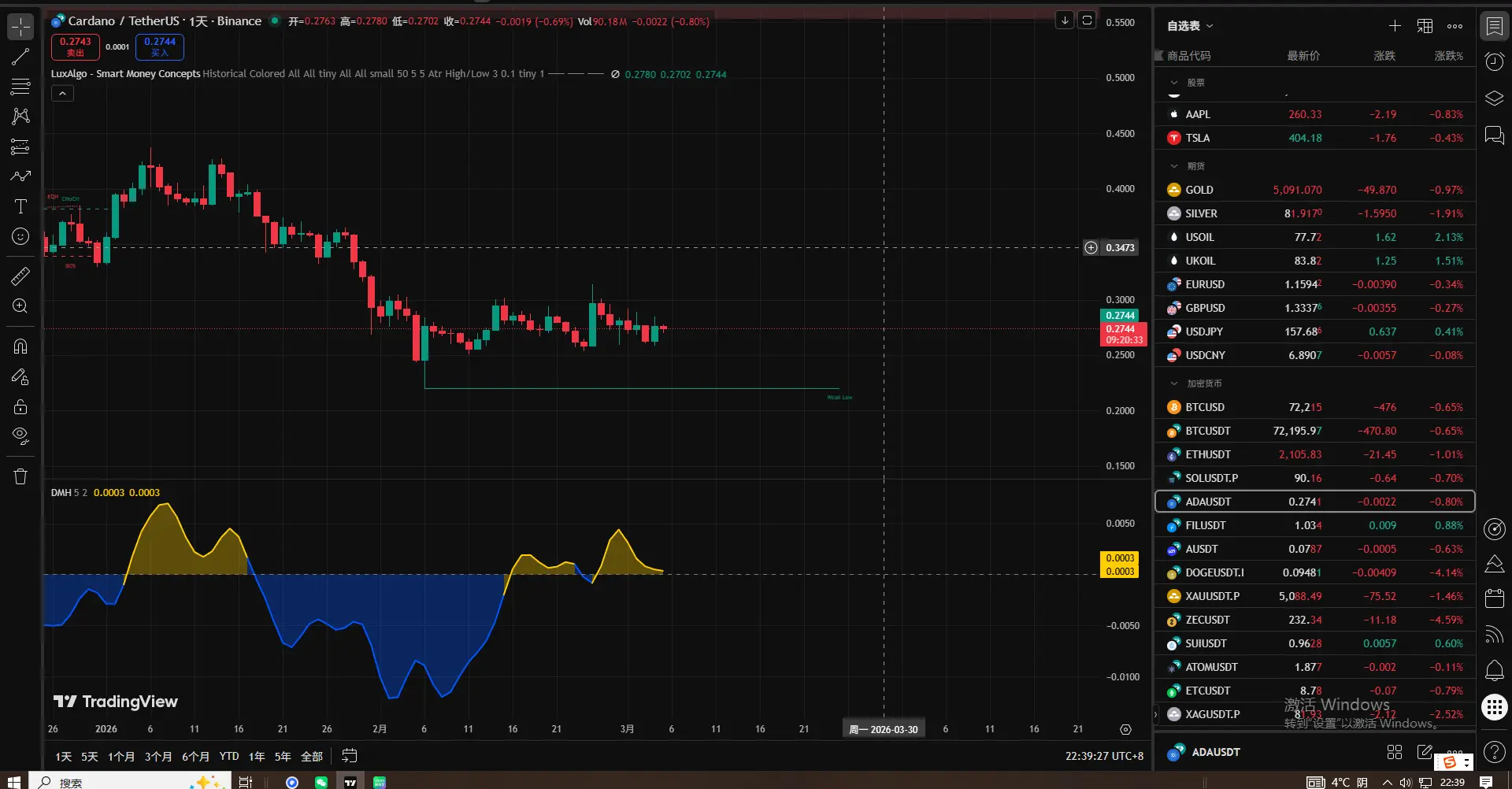The width and height of the screenshot is (1512, 789).
Task: Click the pane move-down arrow button
Action: click(1065, 20)
